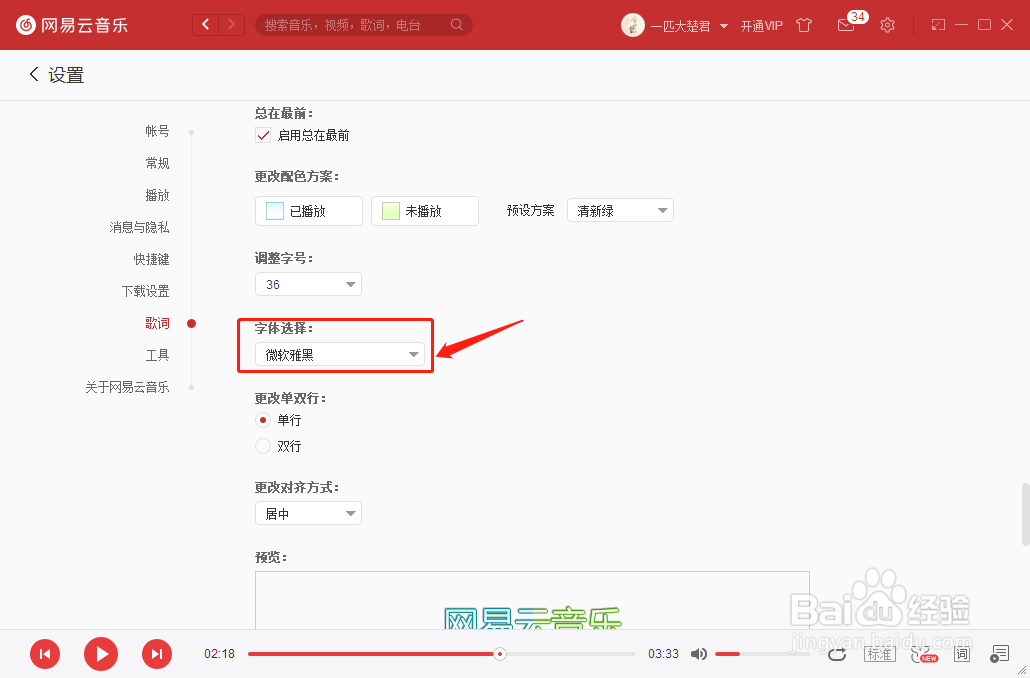Expand the username account dropdown arrow
The width and height of the screenshot is (1030, 678).
[724, 26]
